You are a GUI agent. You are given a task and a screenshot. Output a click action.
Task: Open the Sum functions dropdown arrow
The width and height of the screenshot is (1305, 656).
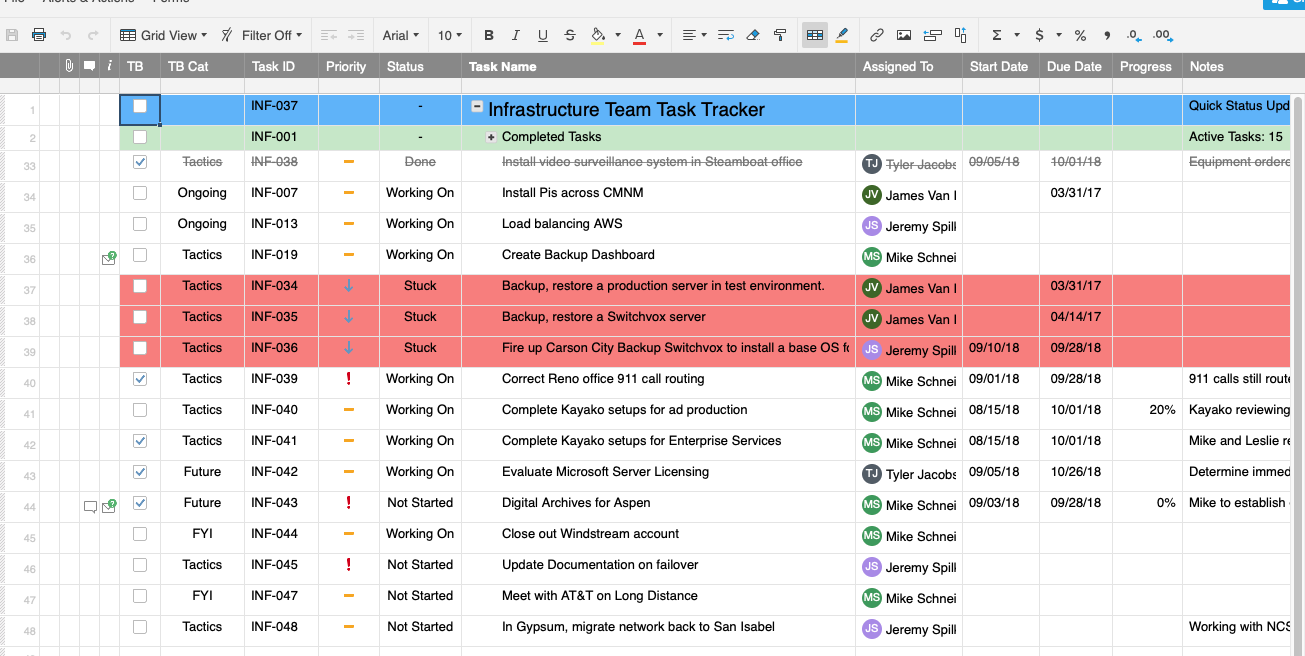[1017, 35]
